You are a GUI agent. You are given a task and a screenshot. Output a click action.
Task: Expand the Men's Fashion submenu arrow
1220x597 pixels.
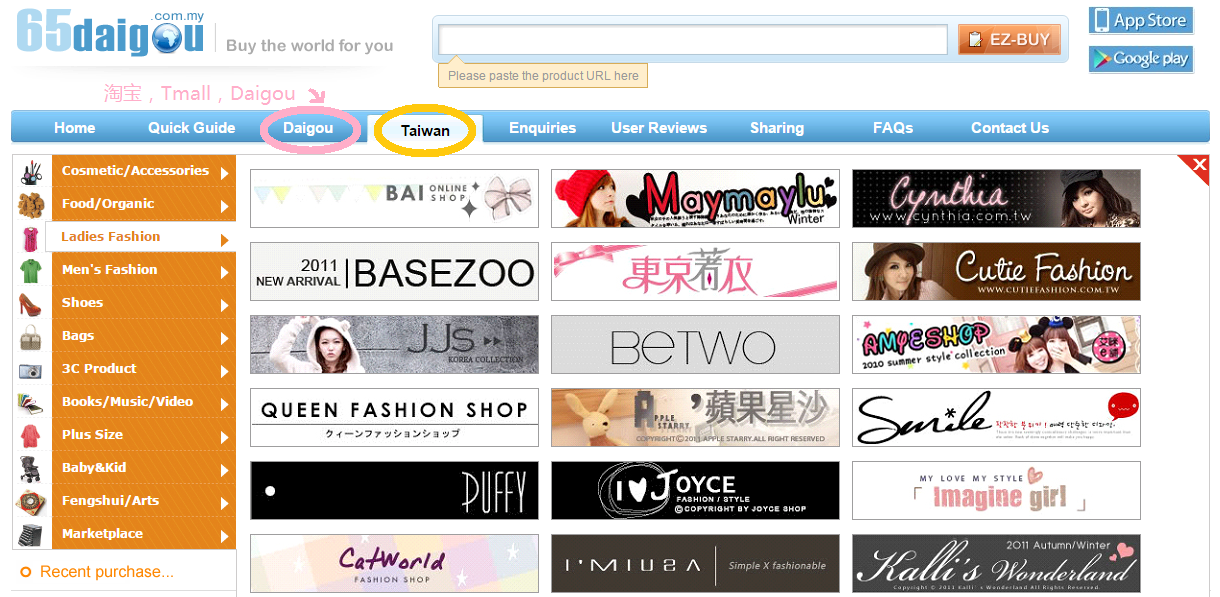225,272
